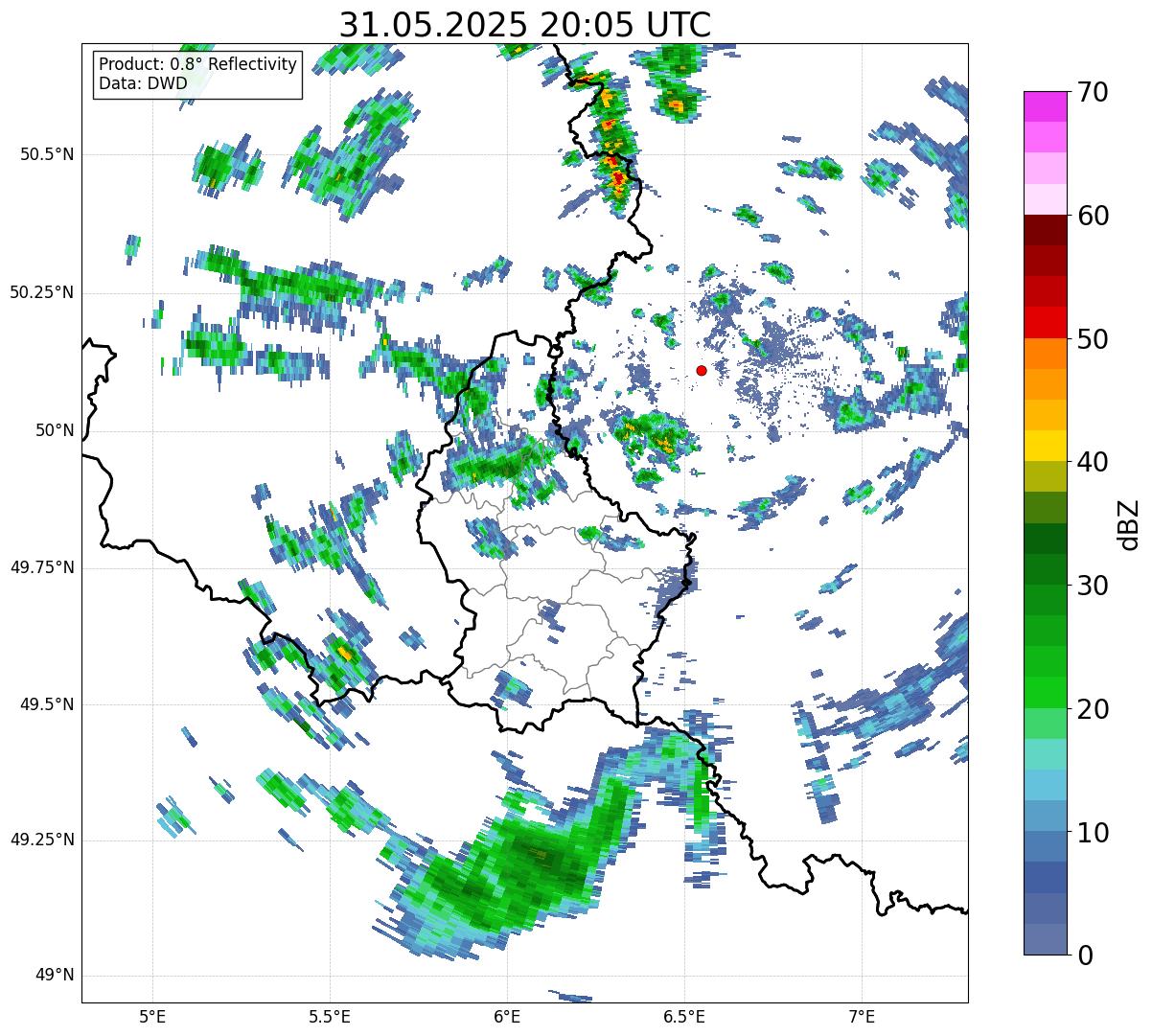
Task: Click the darkest green colorbar segment near 35
Action: 1046,539
